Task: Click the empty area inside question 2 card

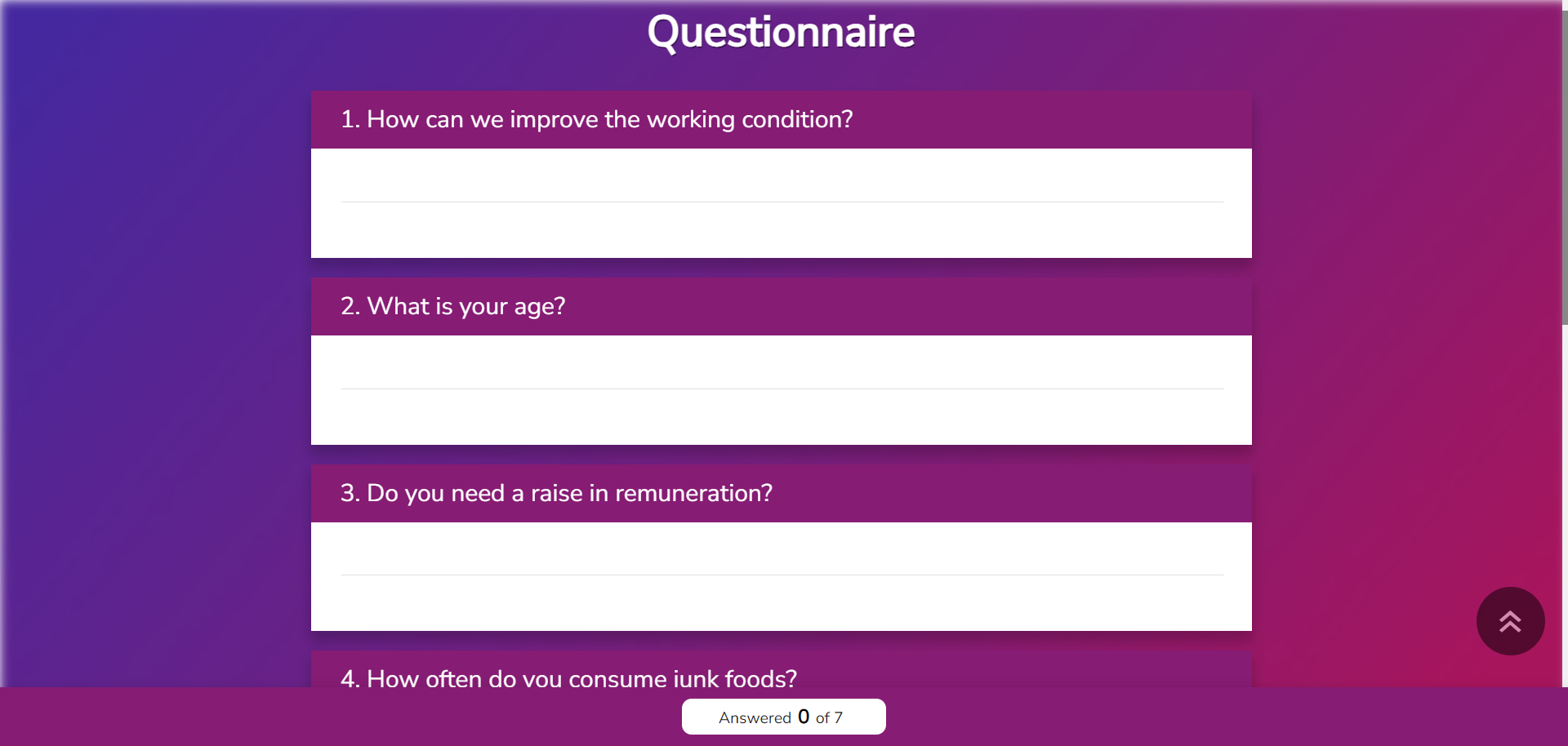Action: [x=780, y=424]
